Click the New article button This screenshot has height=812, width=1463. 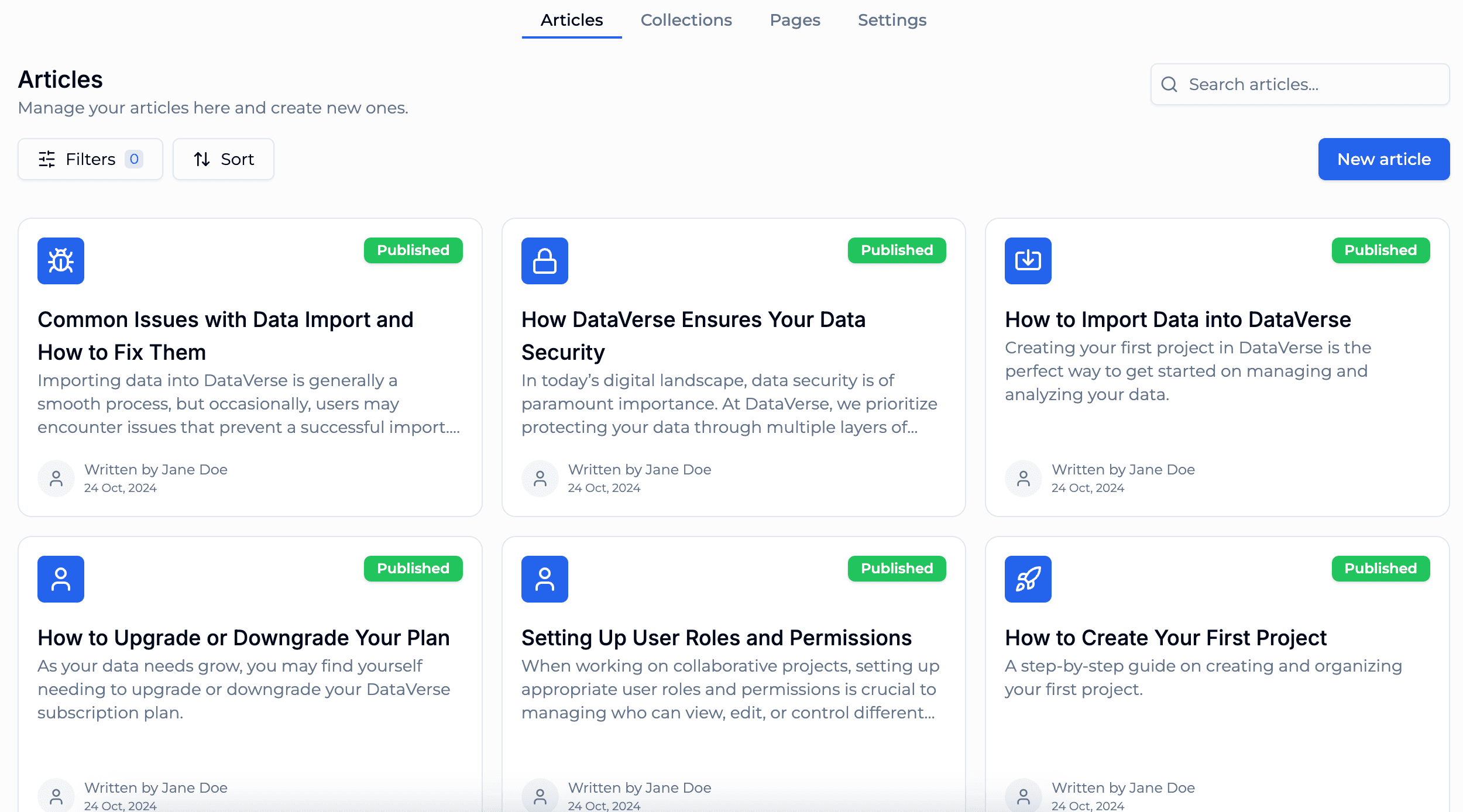point(1383,159)
